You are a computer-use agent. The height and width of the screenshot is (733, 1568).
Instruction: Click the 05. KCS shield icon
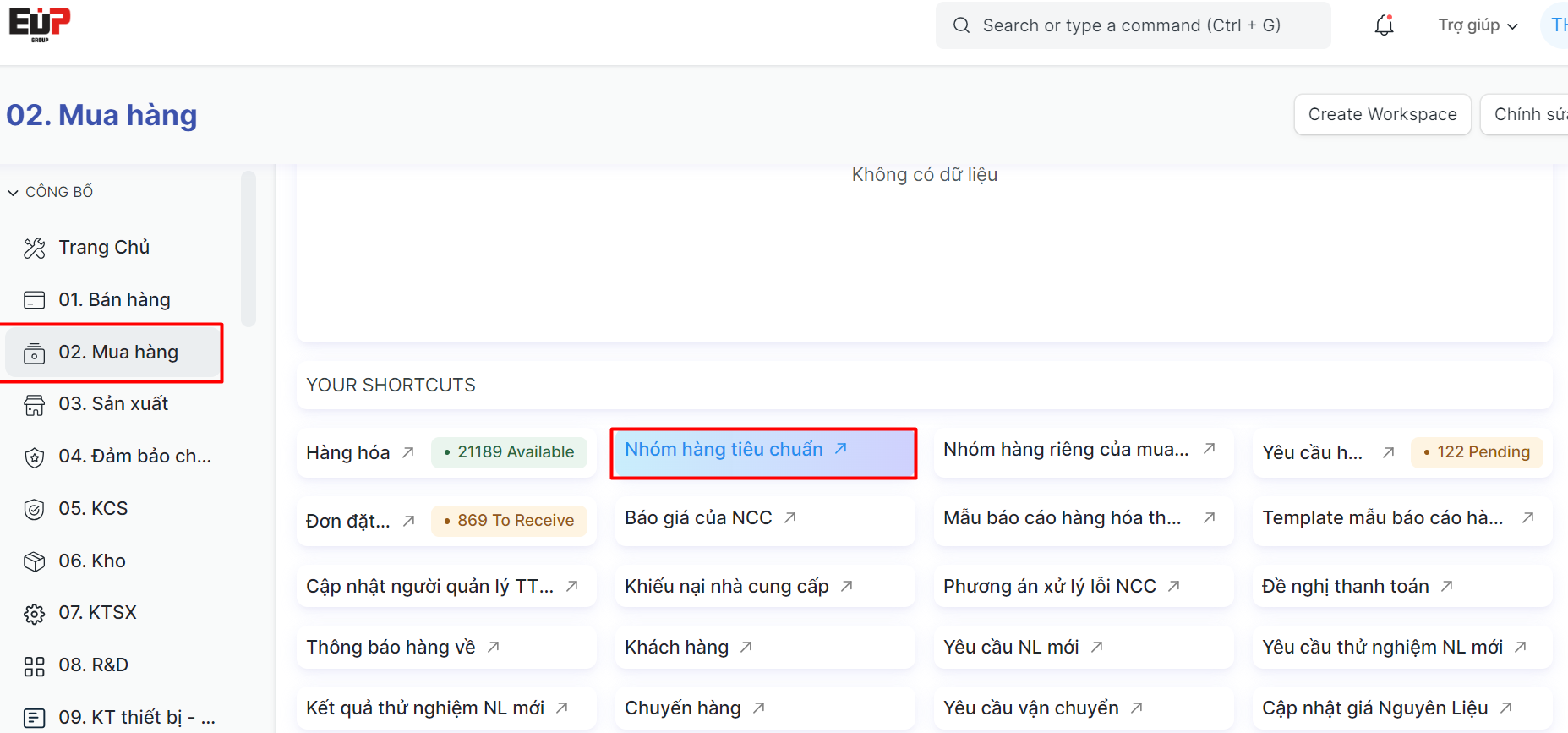tap(35, 509)
